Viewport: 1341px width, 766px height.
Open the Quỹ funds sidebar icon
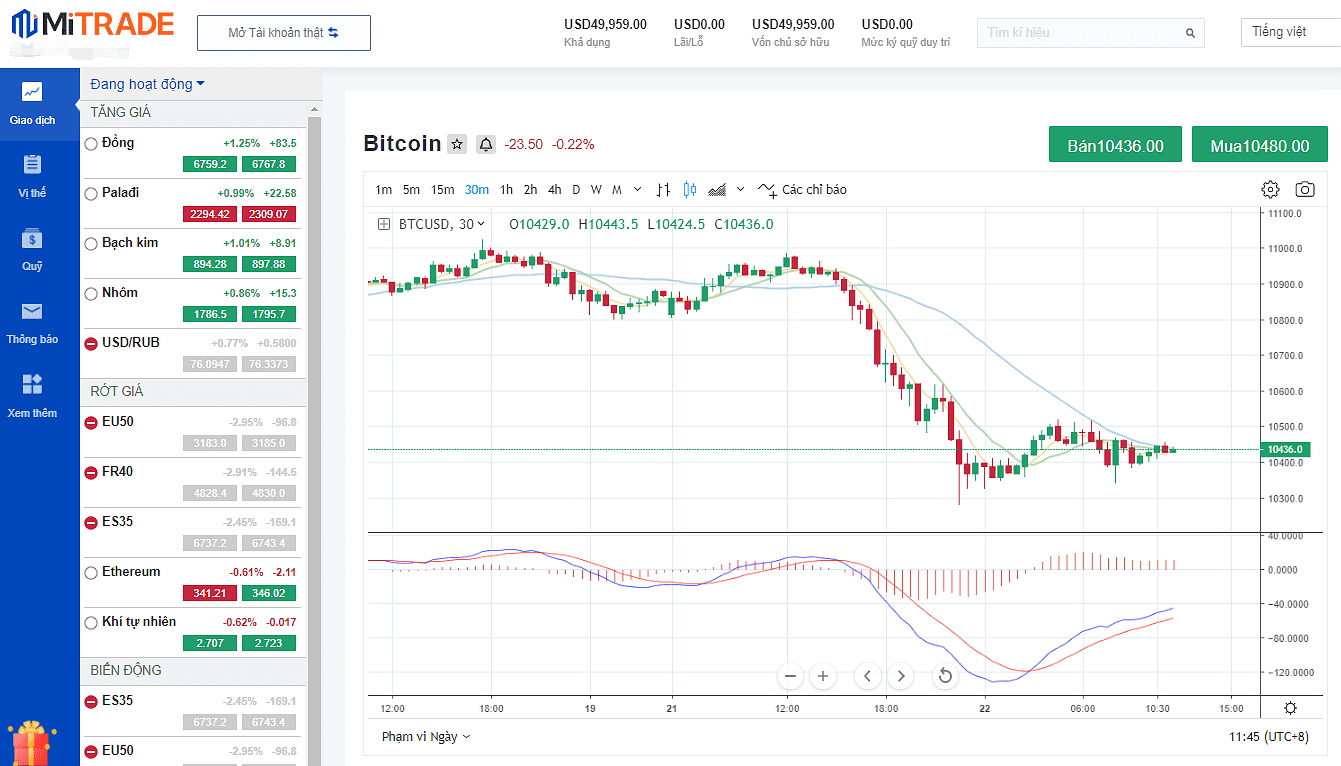(x=32, y=248)
